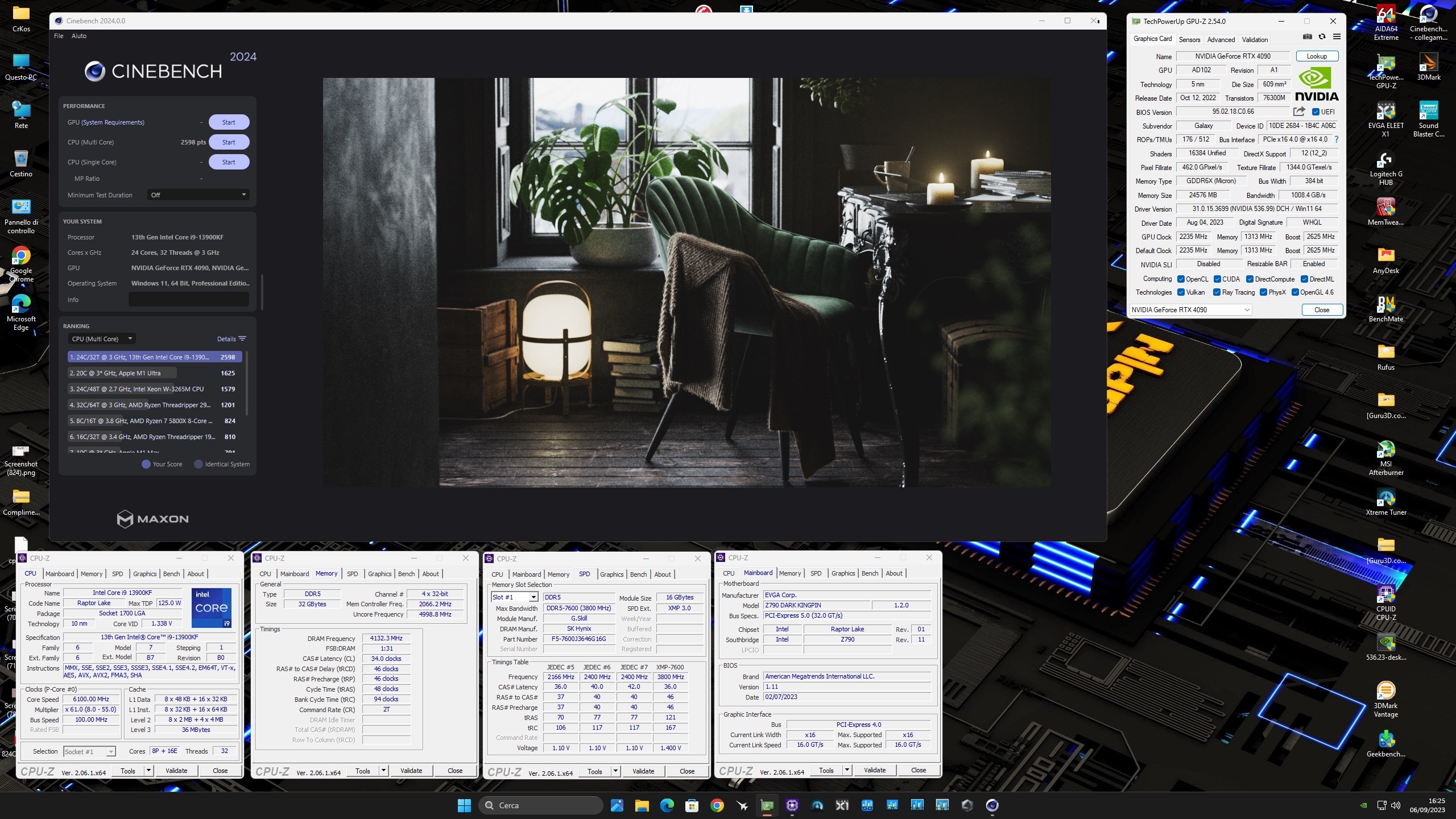1456x819 pixels.
Task: Open the File menu in Cinebench
Action: pos(59,36)
